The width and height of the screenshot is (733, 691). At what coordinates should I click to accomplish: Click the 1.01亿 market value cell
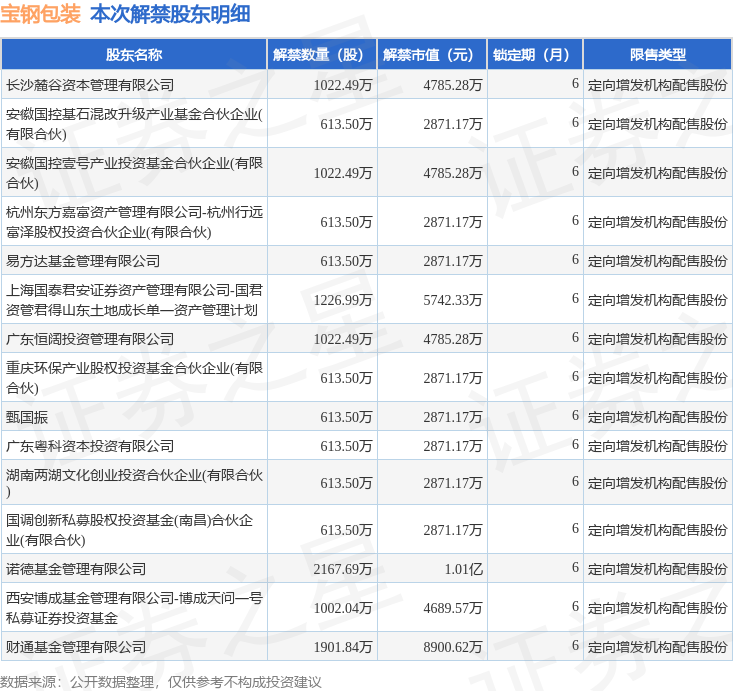[463, 569]
